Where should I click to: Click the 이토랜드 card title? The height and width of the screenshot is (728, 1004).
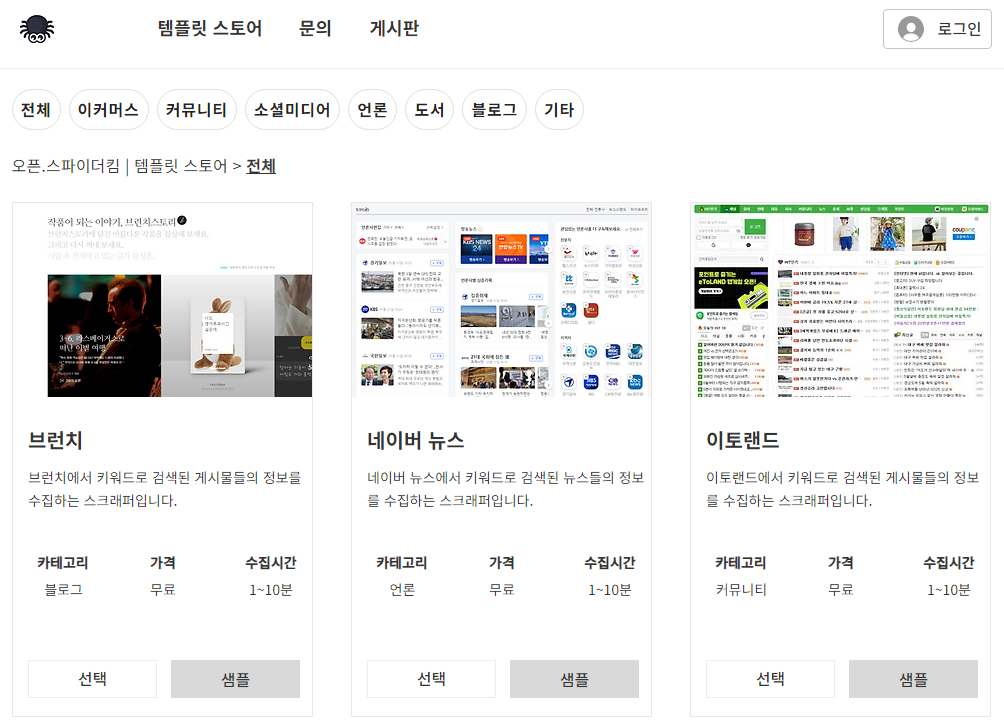point(743,441)
